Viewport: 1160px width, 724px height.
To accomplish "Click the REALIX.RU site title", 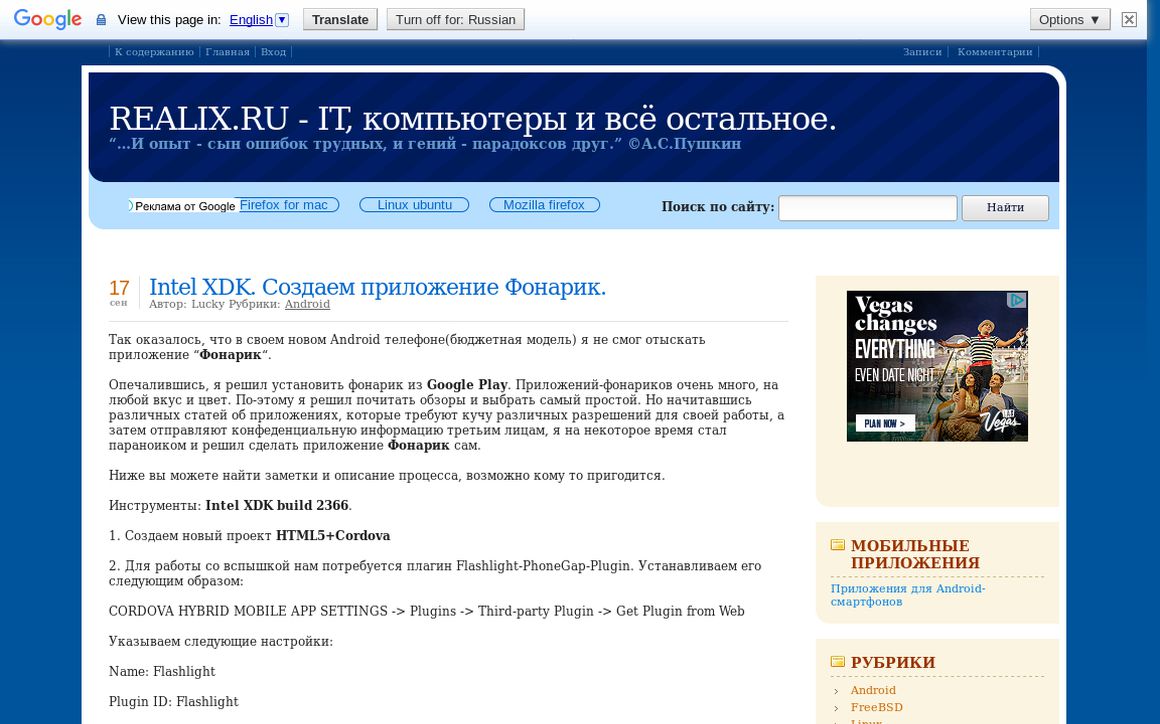I will (473, 118).
